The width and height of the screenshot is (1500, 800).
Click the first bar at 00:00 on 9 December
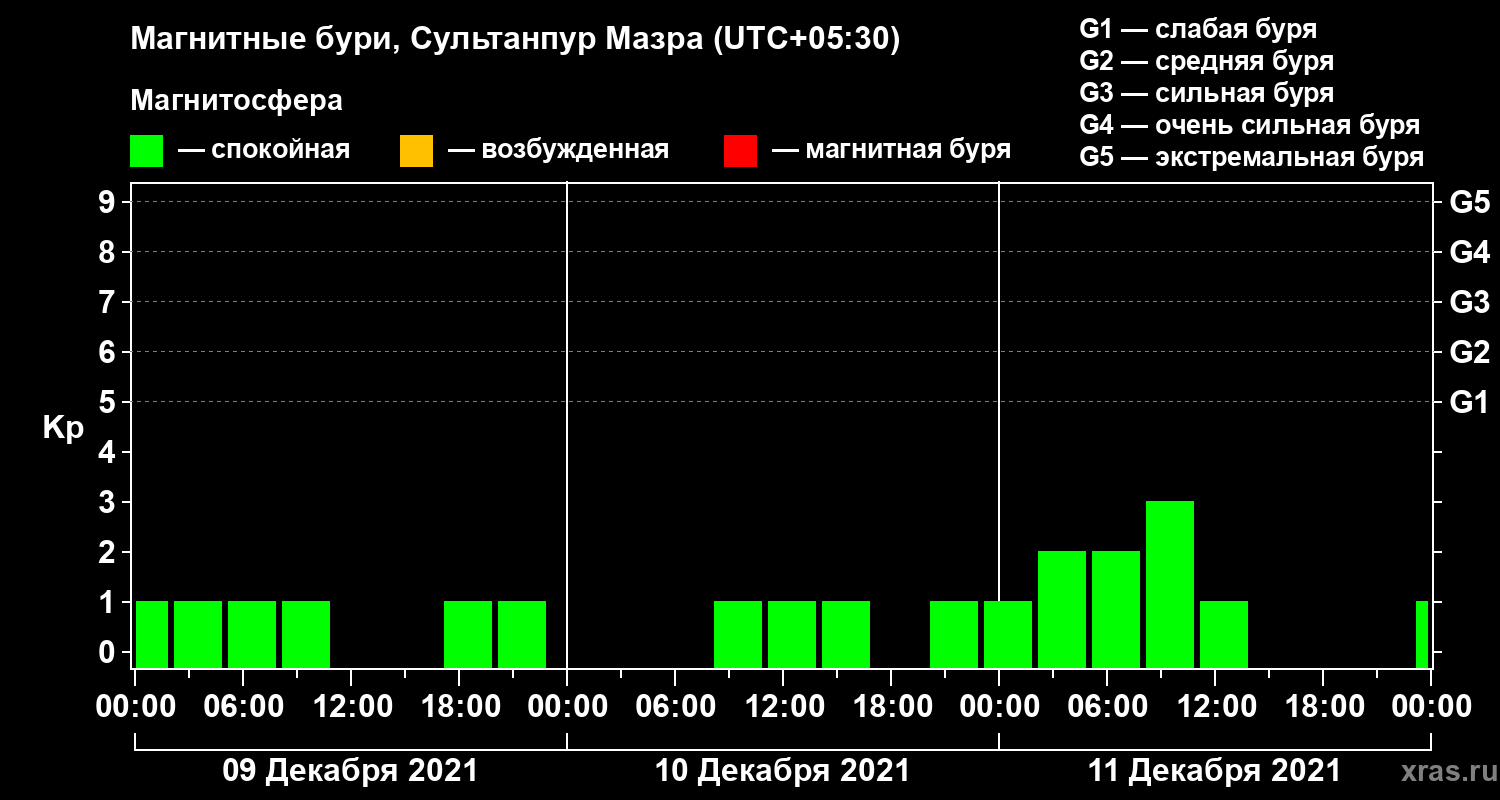coord(152,634)
